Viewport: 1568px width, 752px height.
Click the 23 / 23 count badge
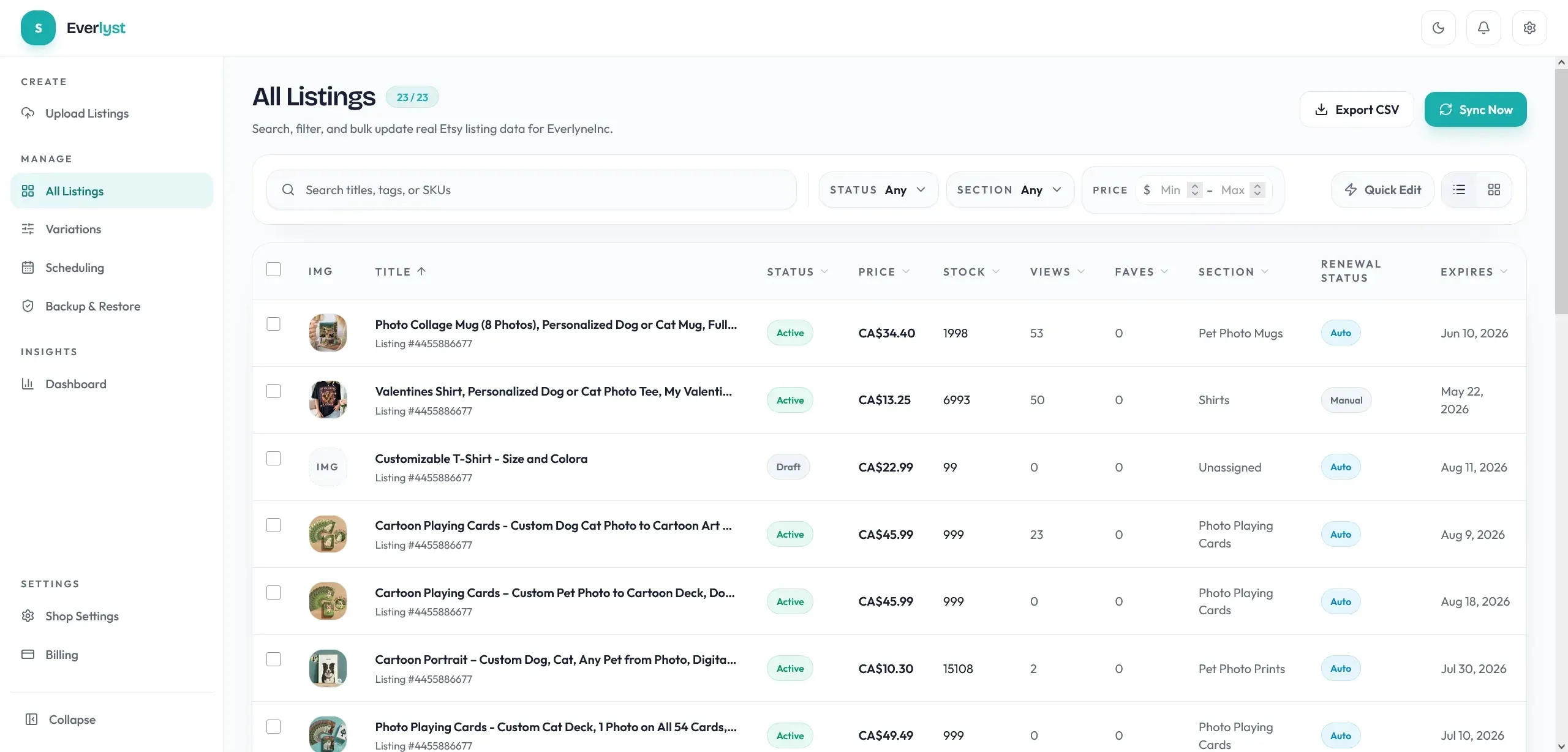tap(412, 97)
